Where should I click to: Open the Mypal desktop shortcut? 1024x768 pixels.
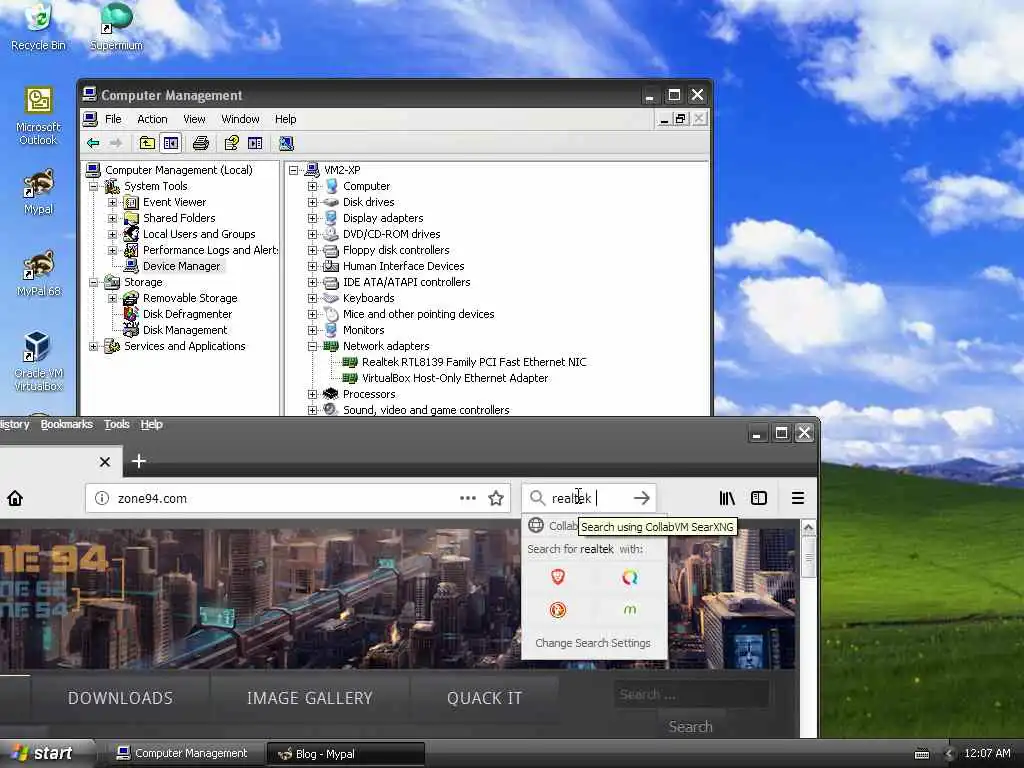tap(38, 192)
